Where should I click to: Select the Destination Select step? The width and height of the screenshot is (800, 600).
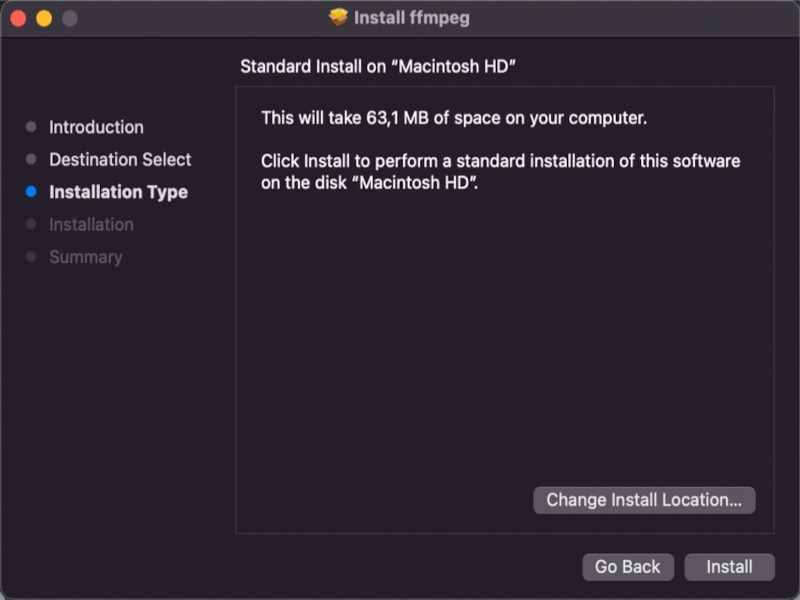coord(121,159)
